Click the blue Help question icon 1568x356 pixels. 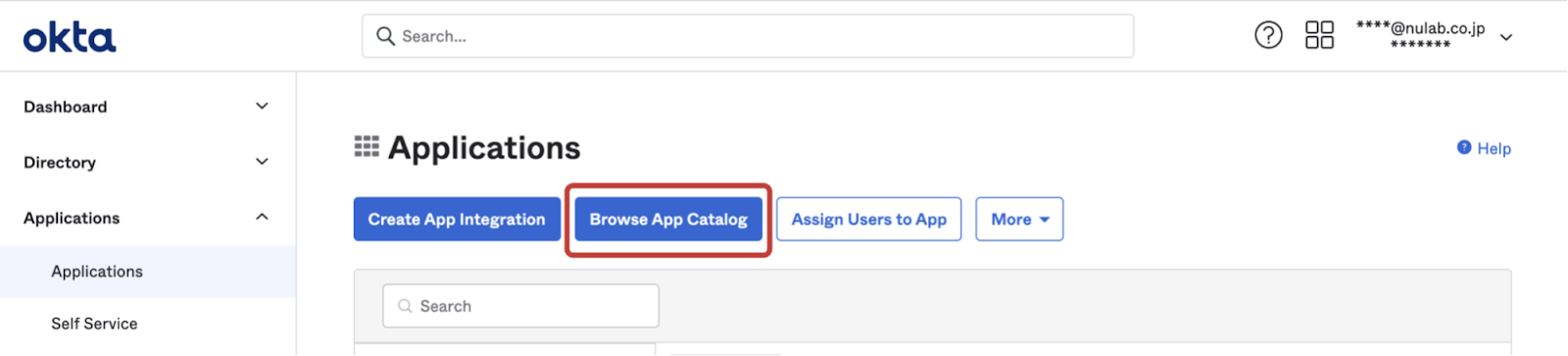click(x=1464, y=147)
